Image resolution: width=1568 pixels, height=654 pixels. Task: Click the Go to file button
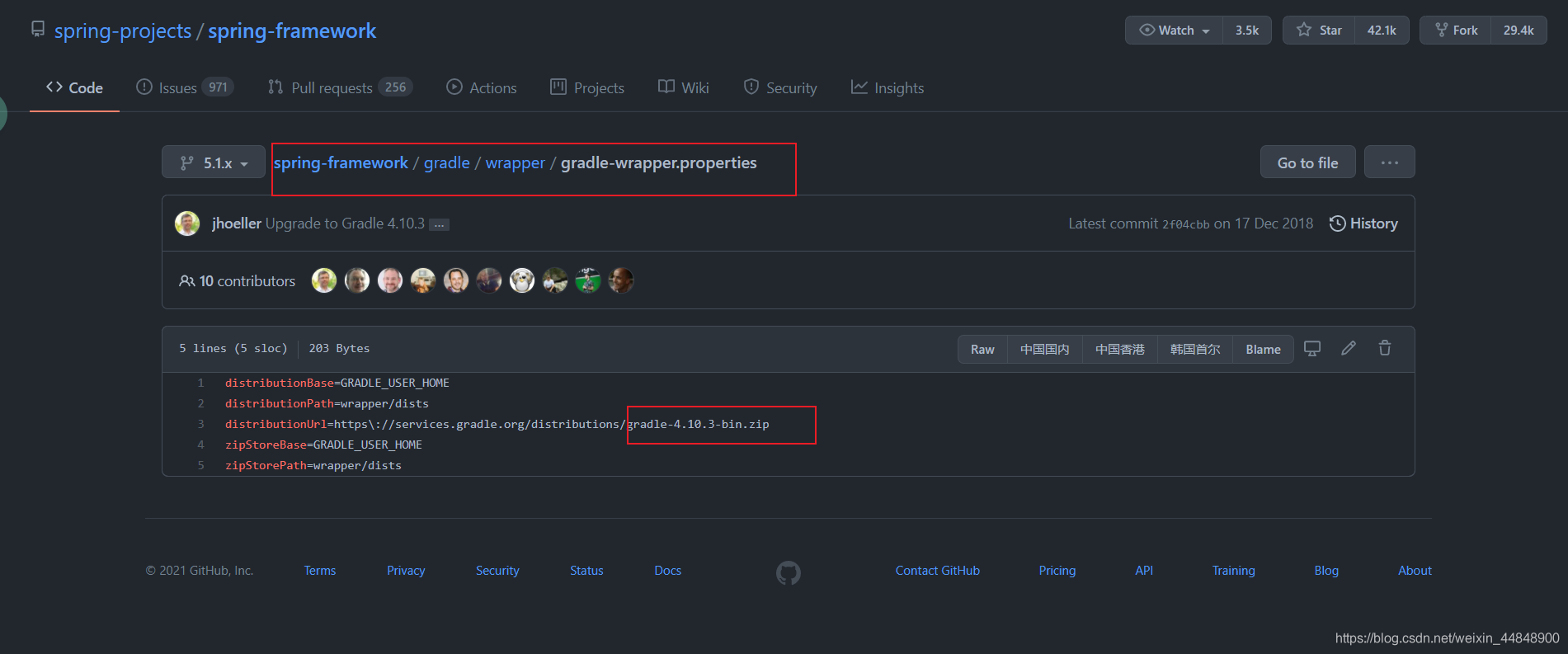tap(1307, 162)
